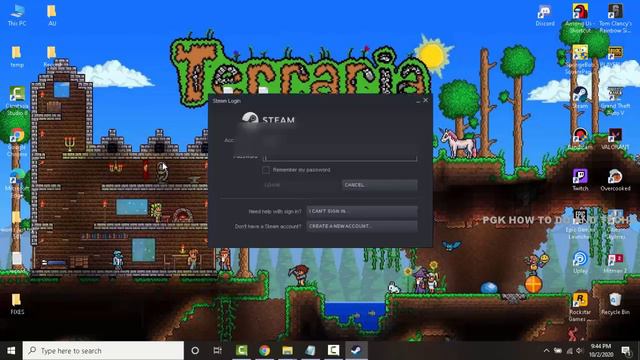640x360 pixels.
Task: Click the white Camtasia recorder taskbar icon
Action: [x=333, y=350]
